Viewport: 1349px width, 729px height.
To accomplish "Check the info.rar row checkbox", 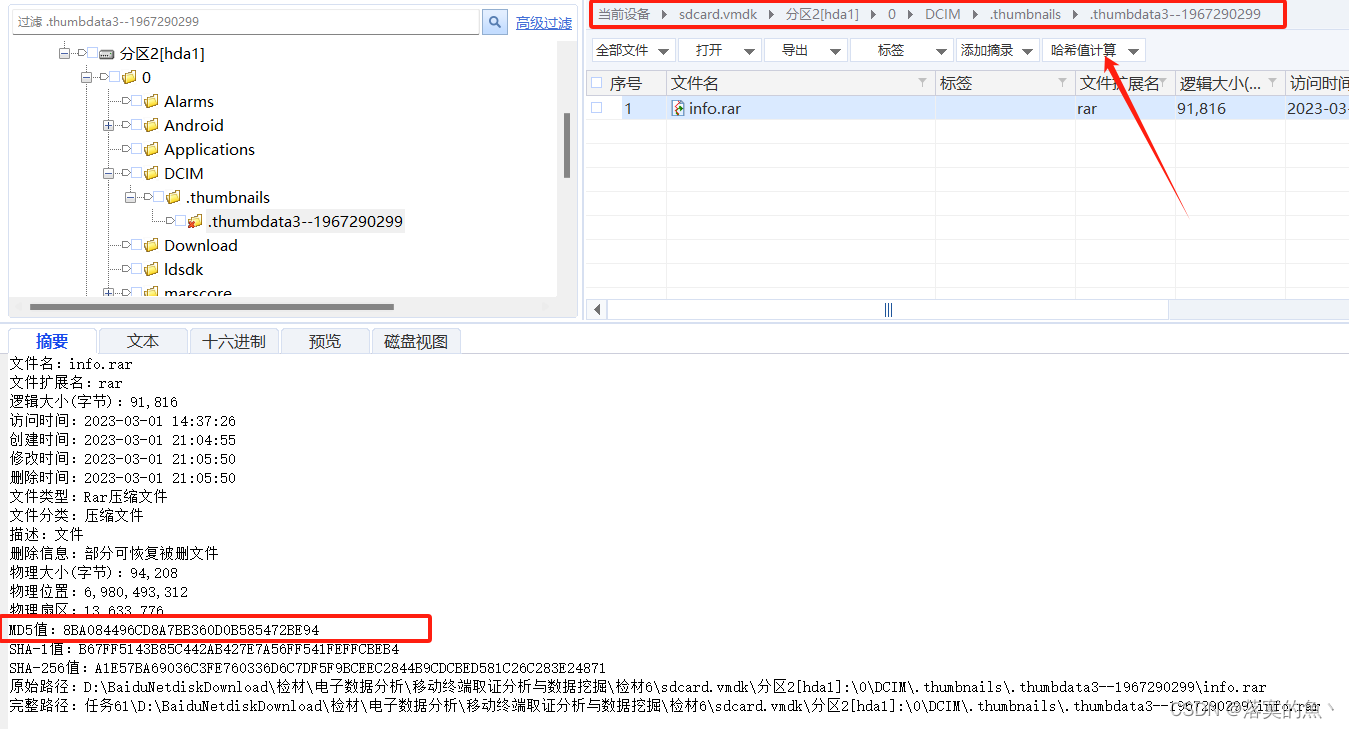I will point(597,108).
